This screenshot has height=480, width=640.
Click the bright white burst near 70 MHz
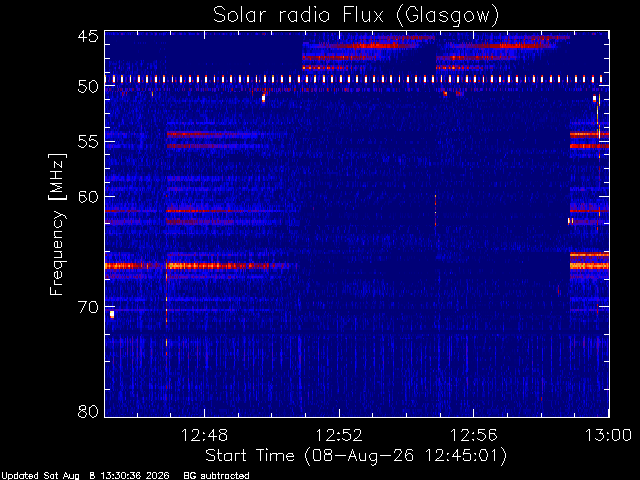(x=112, y=314)
